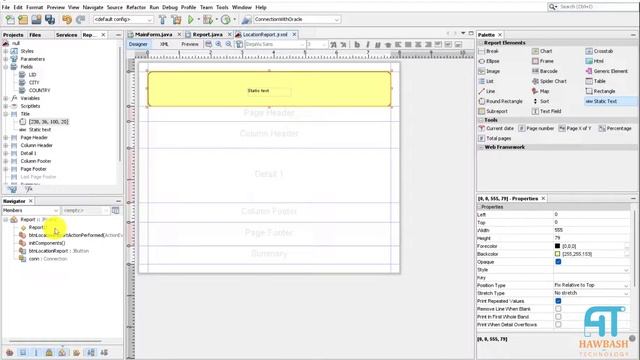Switch to the XML view button
This screenshot has width=640, height=360.
pos(164,44)
